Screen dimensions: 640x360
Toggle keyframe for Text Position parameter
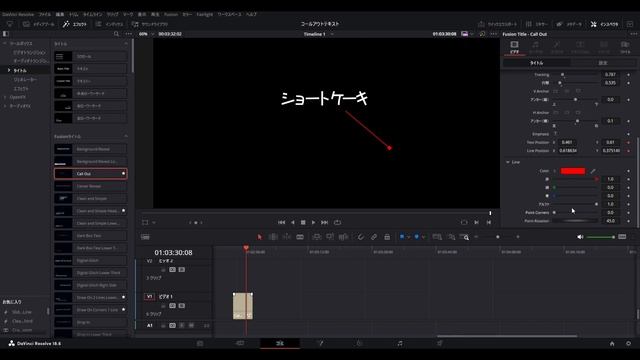pyautogui.click(x=629, y=142)
